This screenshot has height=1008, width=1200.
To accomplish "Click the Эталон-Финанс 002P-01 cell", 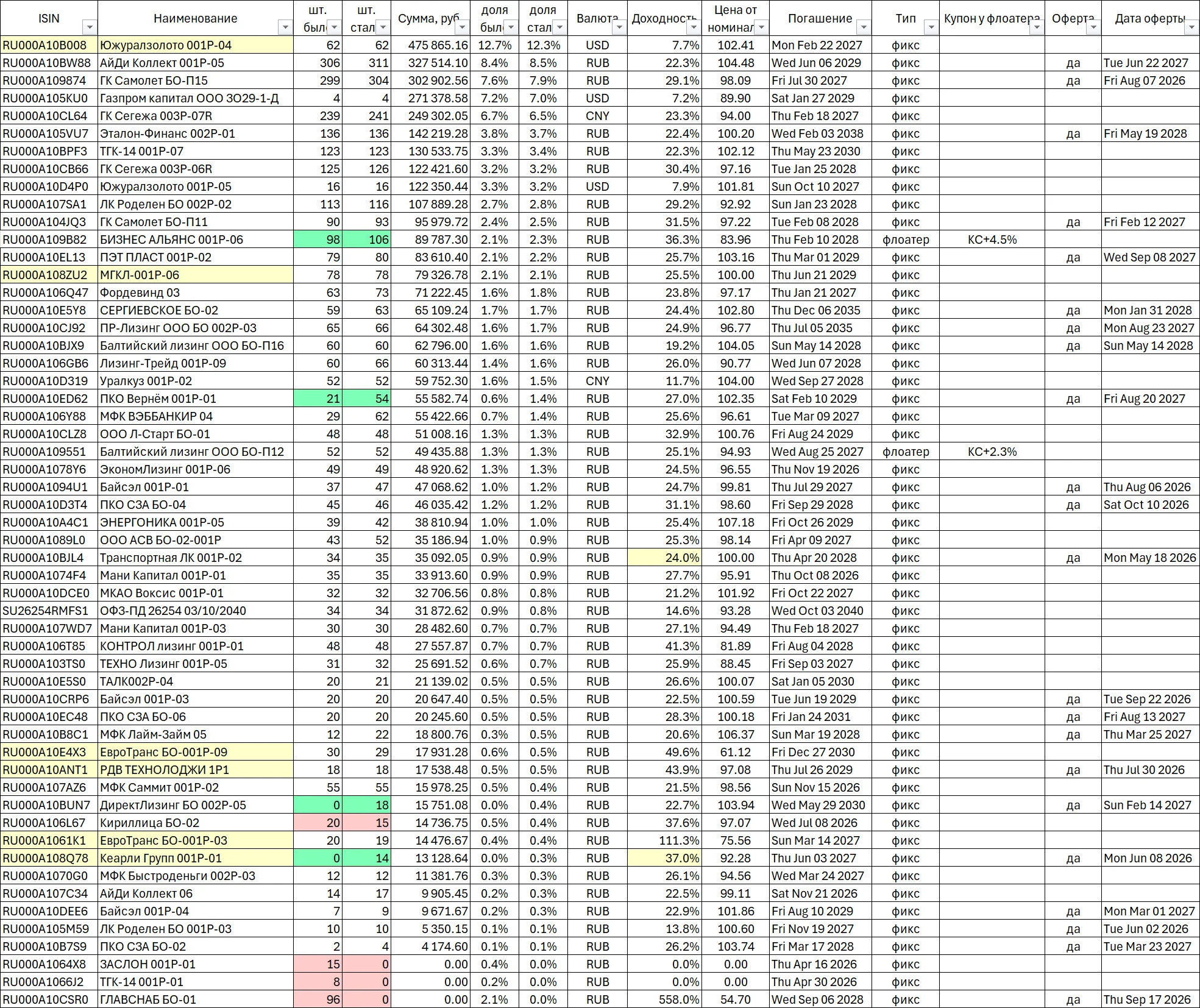I will [196, 133].
